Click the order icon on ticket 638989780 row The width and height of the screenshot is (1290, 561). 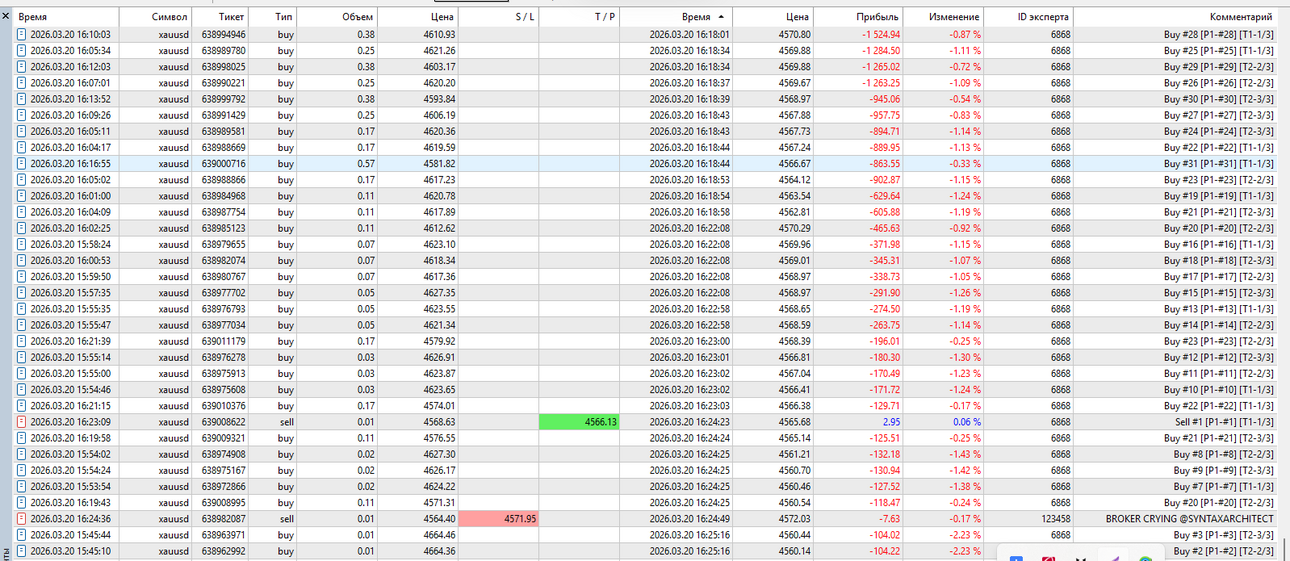pos(22,50)
